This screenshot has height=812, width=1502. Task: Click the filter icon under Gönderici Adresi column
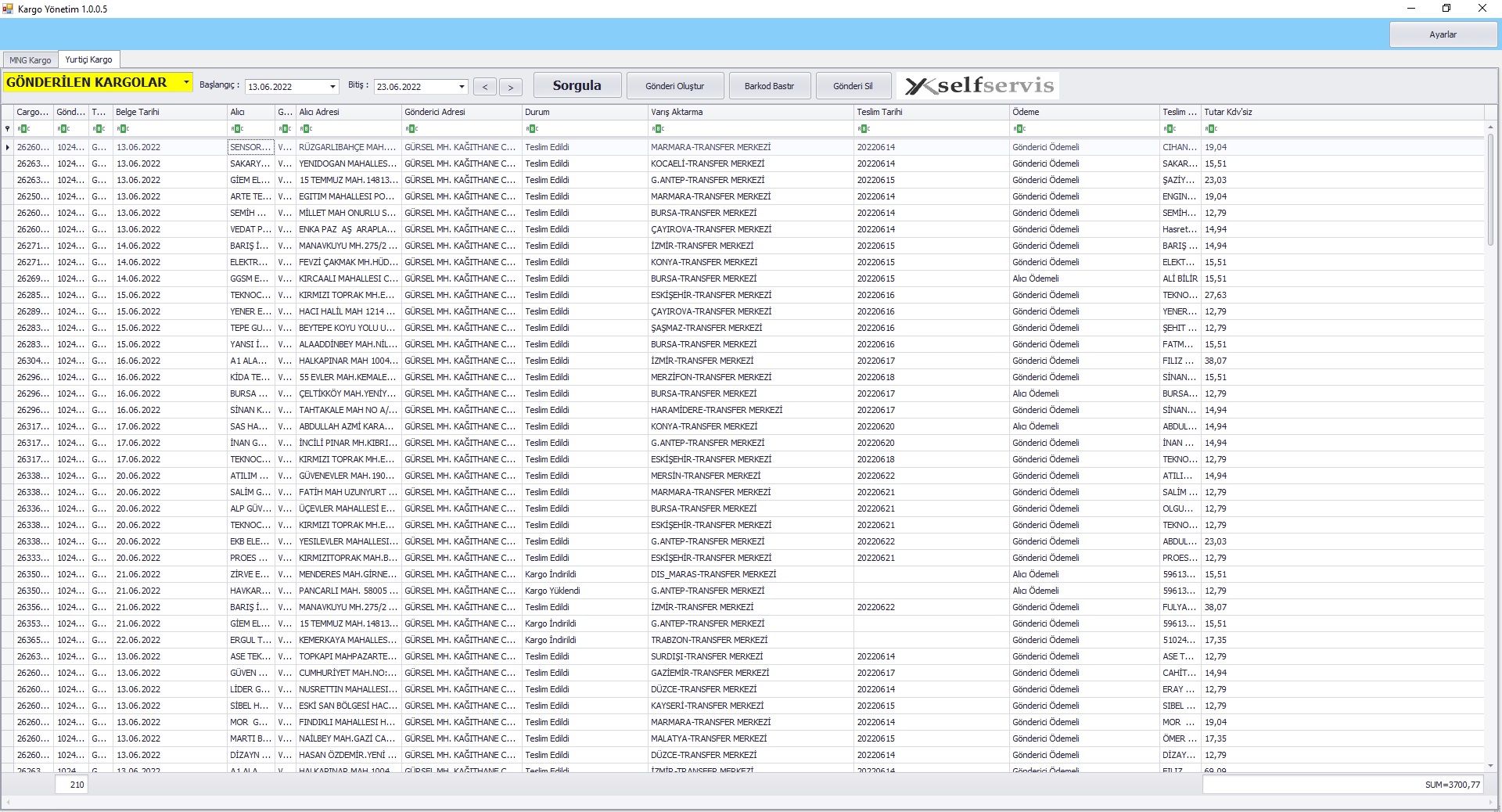pos(411,129)
